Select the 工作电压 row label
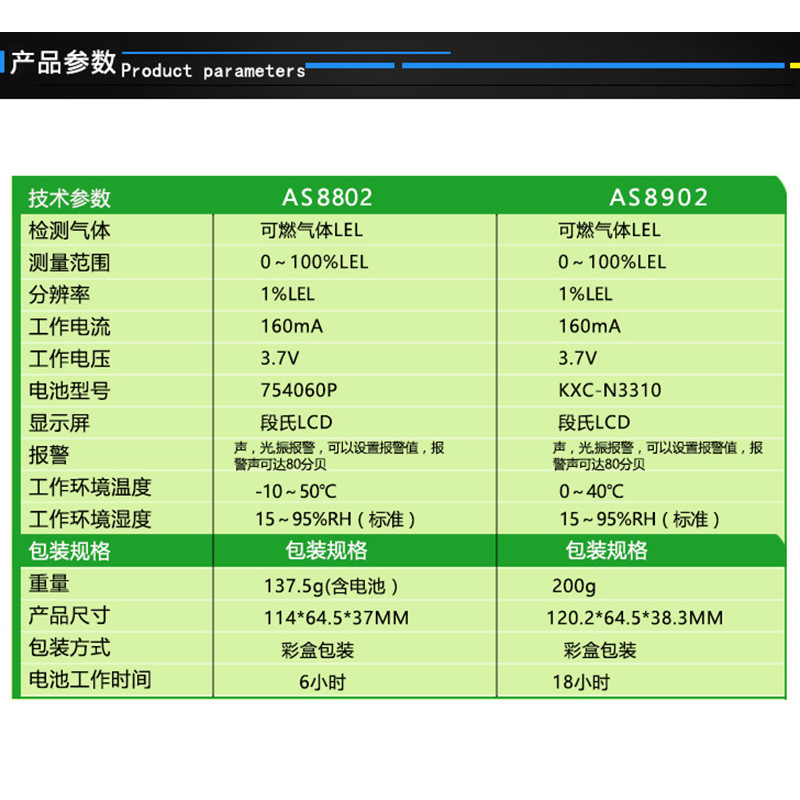800x800 pixels. [69, 359]
